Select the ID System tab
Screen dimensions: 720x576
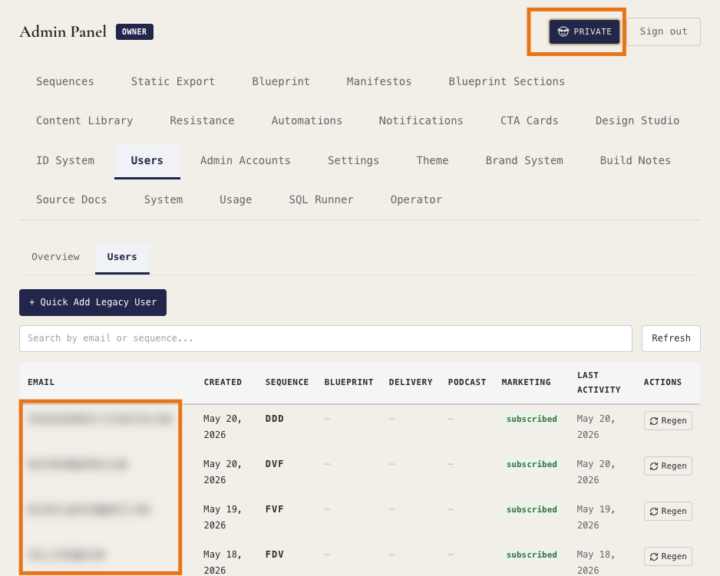click(65, 160)
